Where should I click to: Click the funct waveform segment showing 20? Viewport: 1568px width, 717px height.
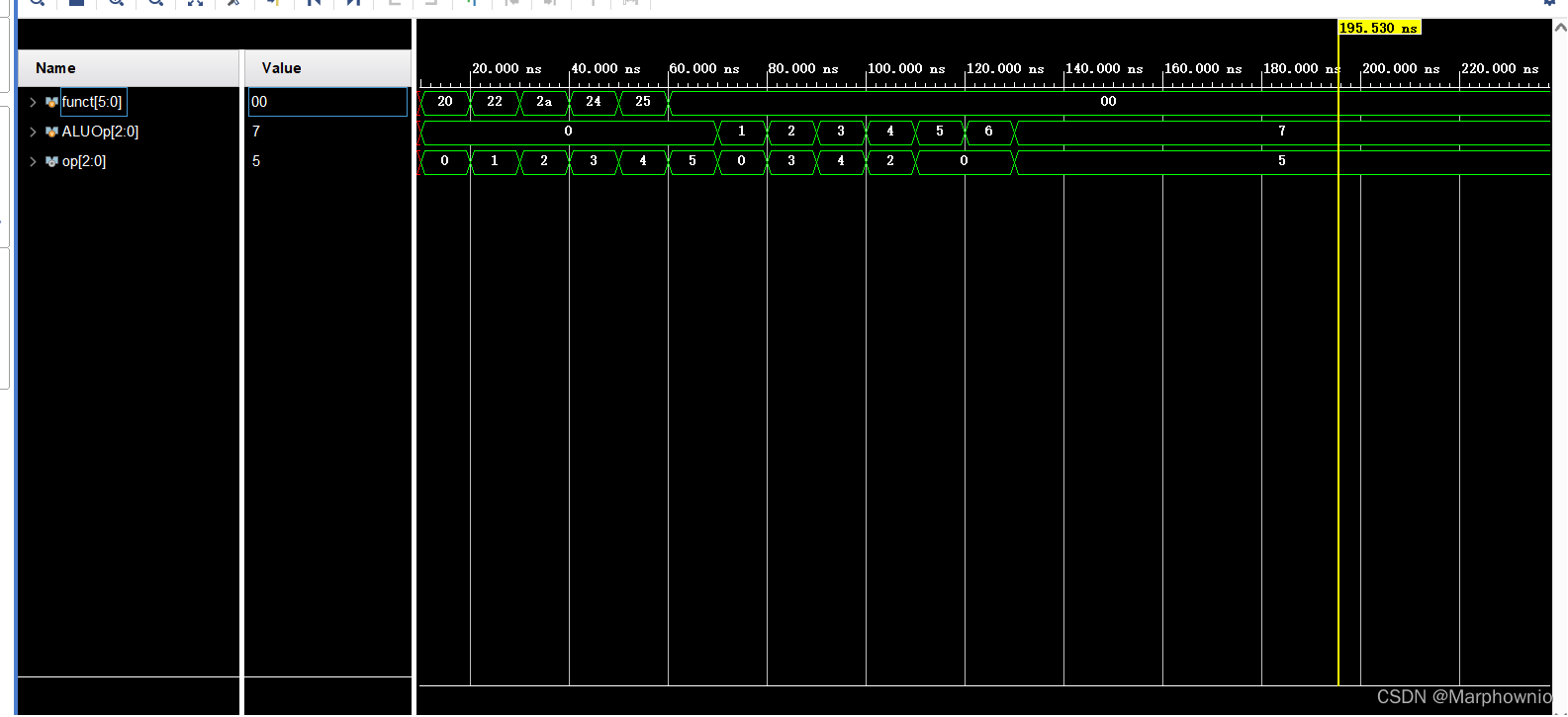click(445, 102)
